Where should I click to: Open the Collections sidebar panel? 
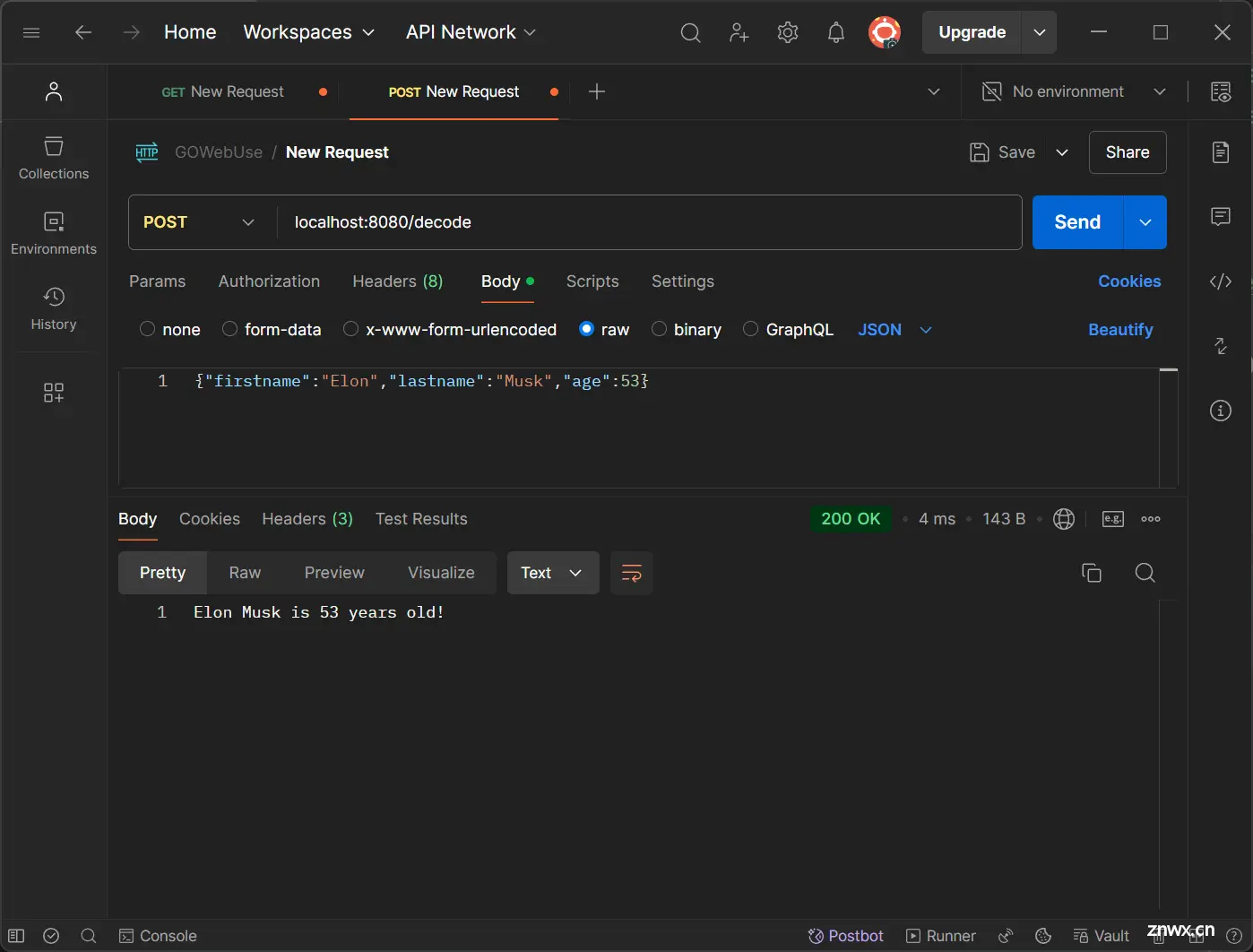pos(54,159)
